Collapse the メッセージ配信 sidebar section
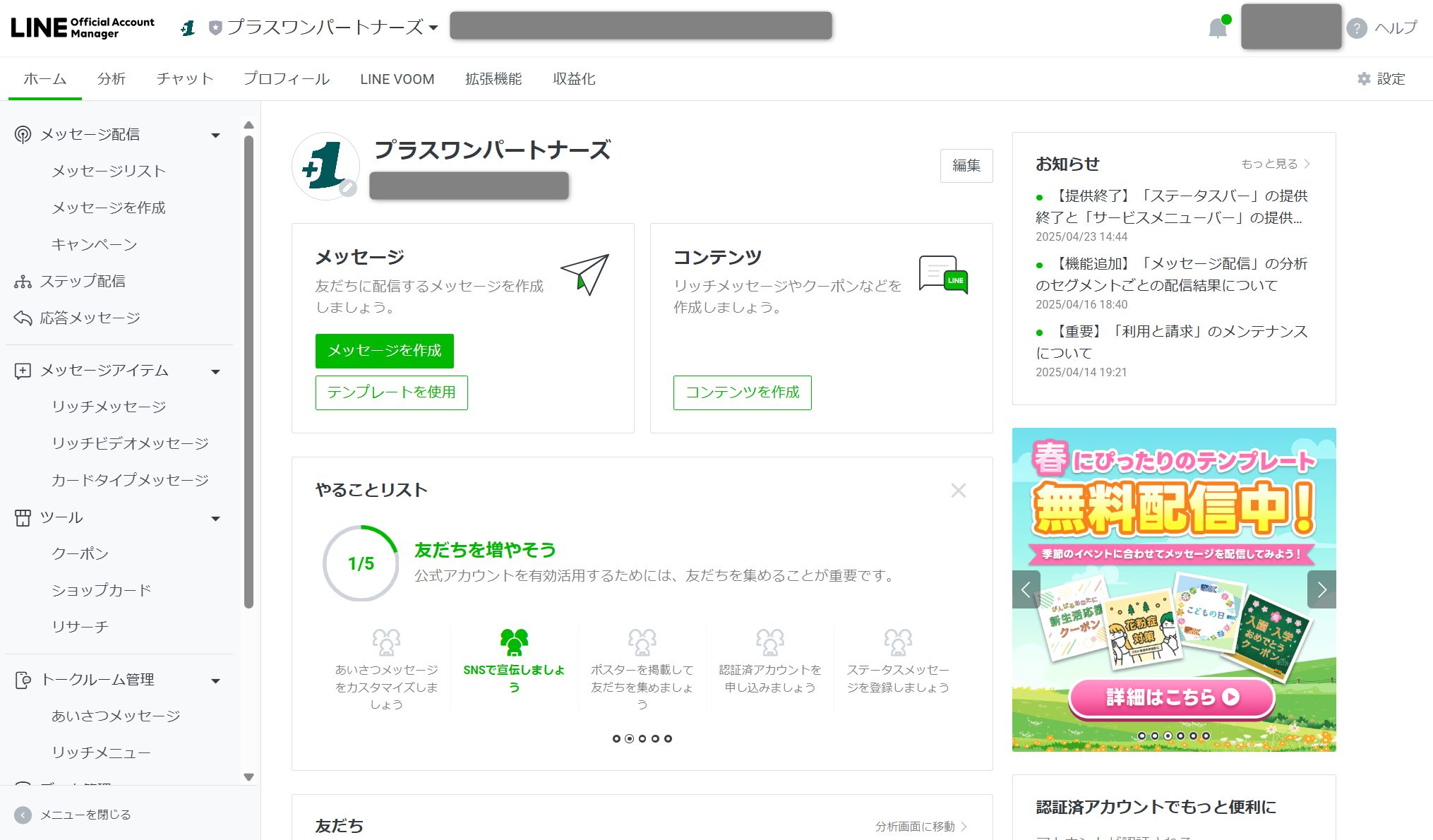 tap(215, 135)
